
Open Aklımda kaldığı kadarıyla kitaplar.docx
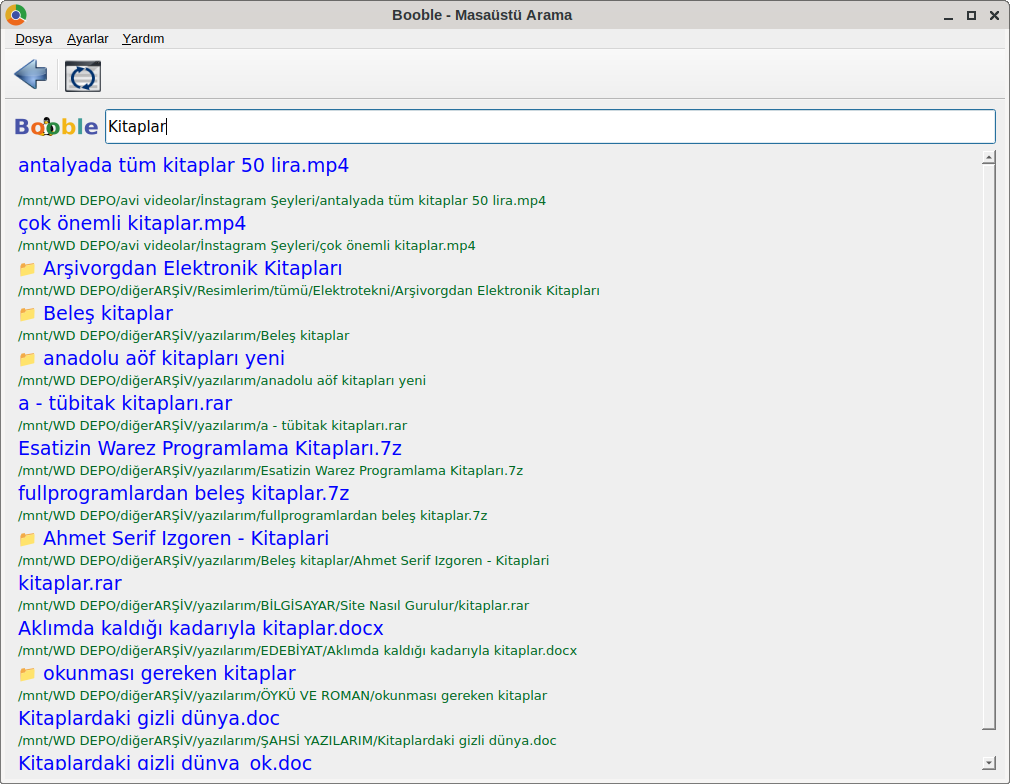[200, 628]
